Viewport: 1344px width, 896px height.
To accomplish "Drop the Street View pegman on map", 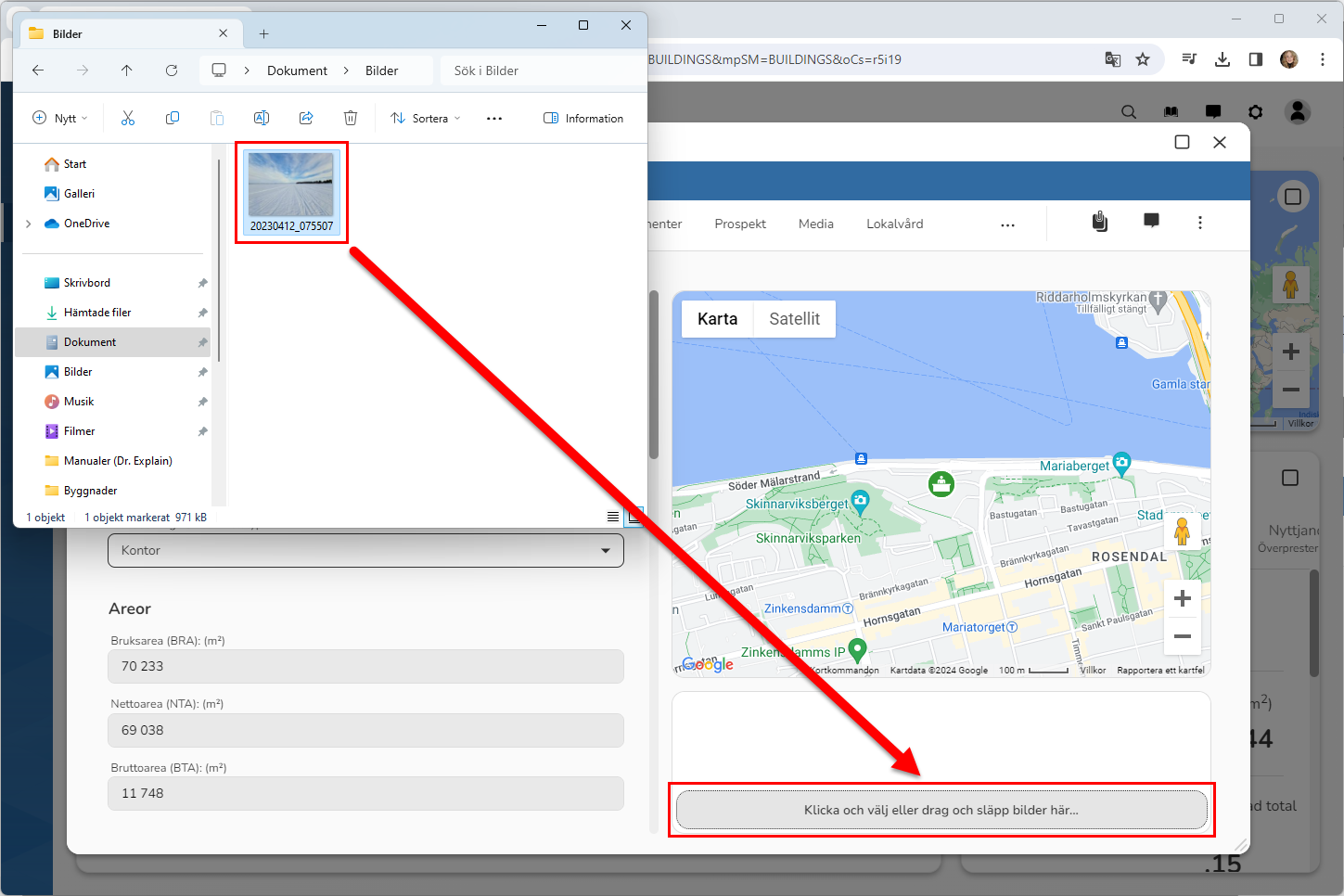I will (1182, 531).
